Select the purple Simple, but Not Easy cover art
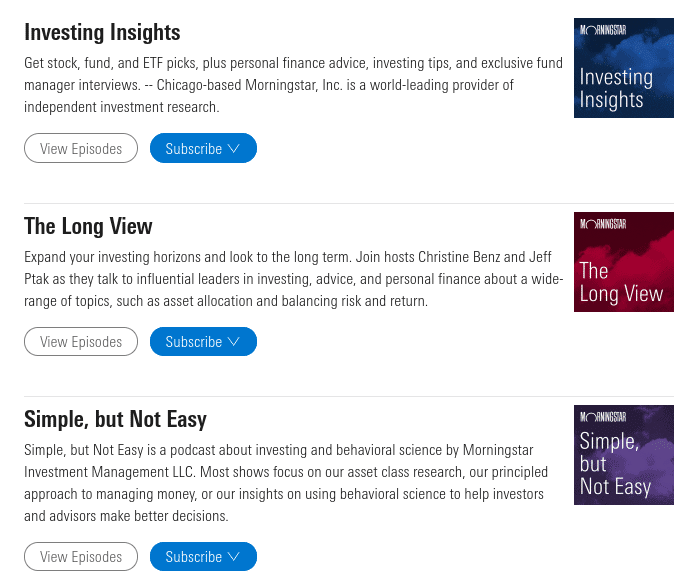The height and width of the screenshot is (582, 699). tap(624, 455)
